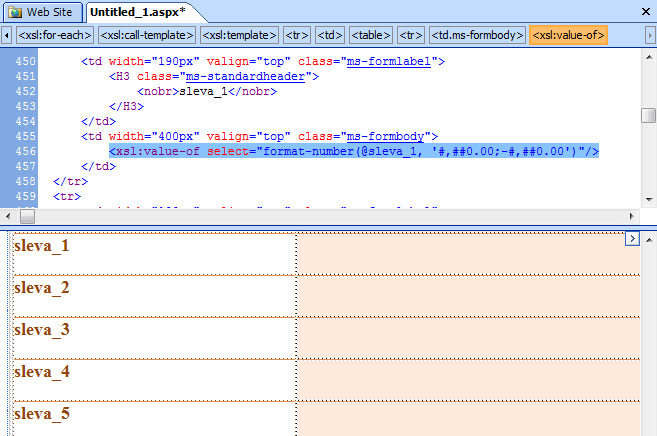Click the code pane horizontal scroll left arrow

[x=8, y=216]
